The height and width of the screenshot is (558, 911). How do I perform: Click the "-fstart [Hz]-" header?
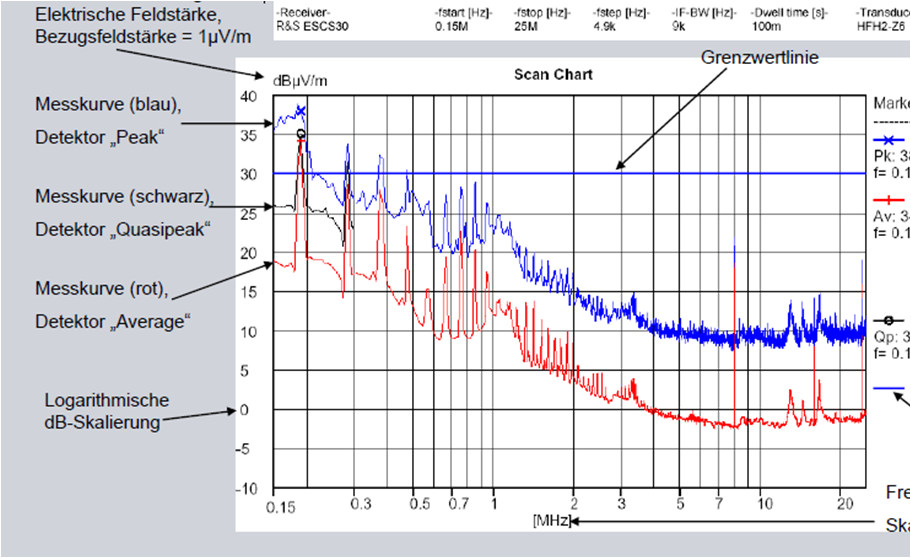pyautogui.click(x=464, y=13)
